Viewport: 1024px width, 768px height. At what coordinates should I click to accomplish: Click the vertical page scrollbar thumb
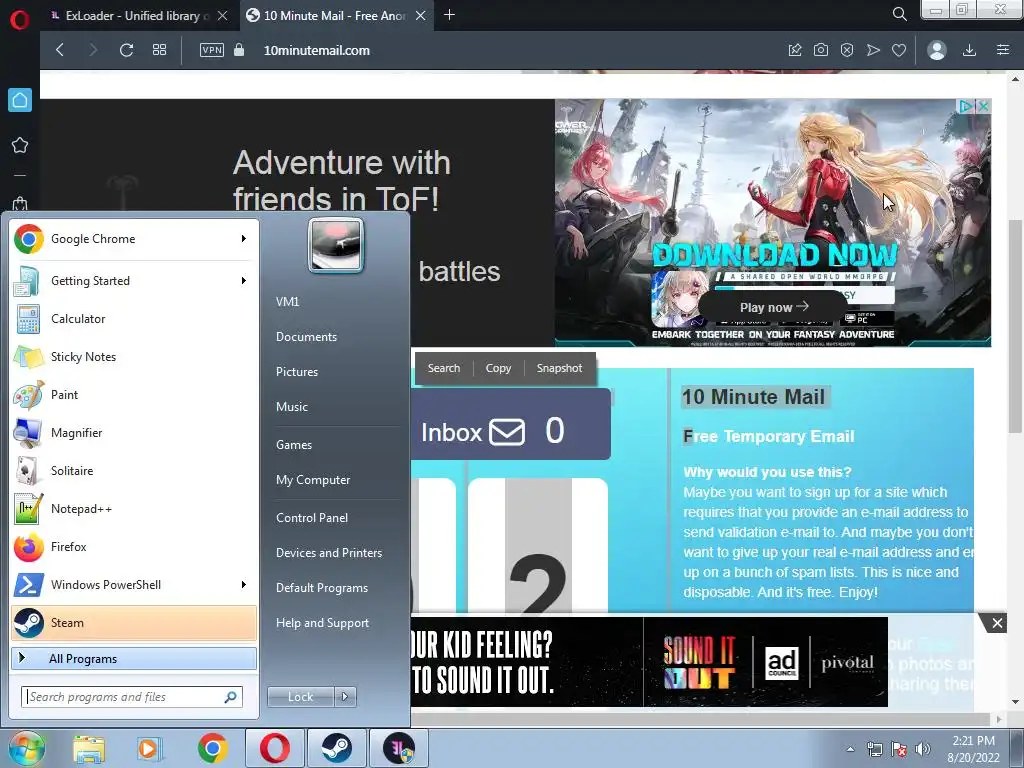1015,327
